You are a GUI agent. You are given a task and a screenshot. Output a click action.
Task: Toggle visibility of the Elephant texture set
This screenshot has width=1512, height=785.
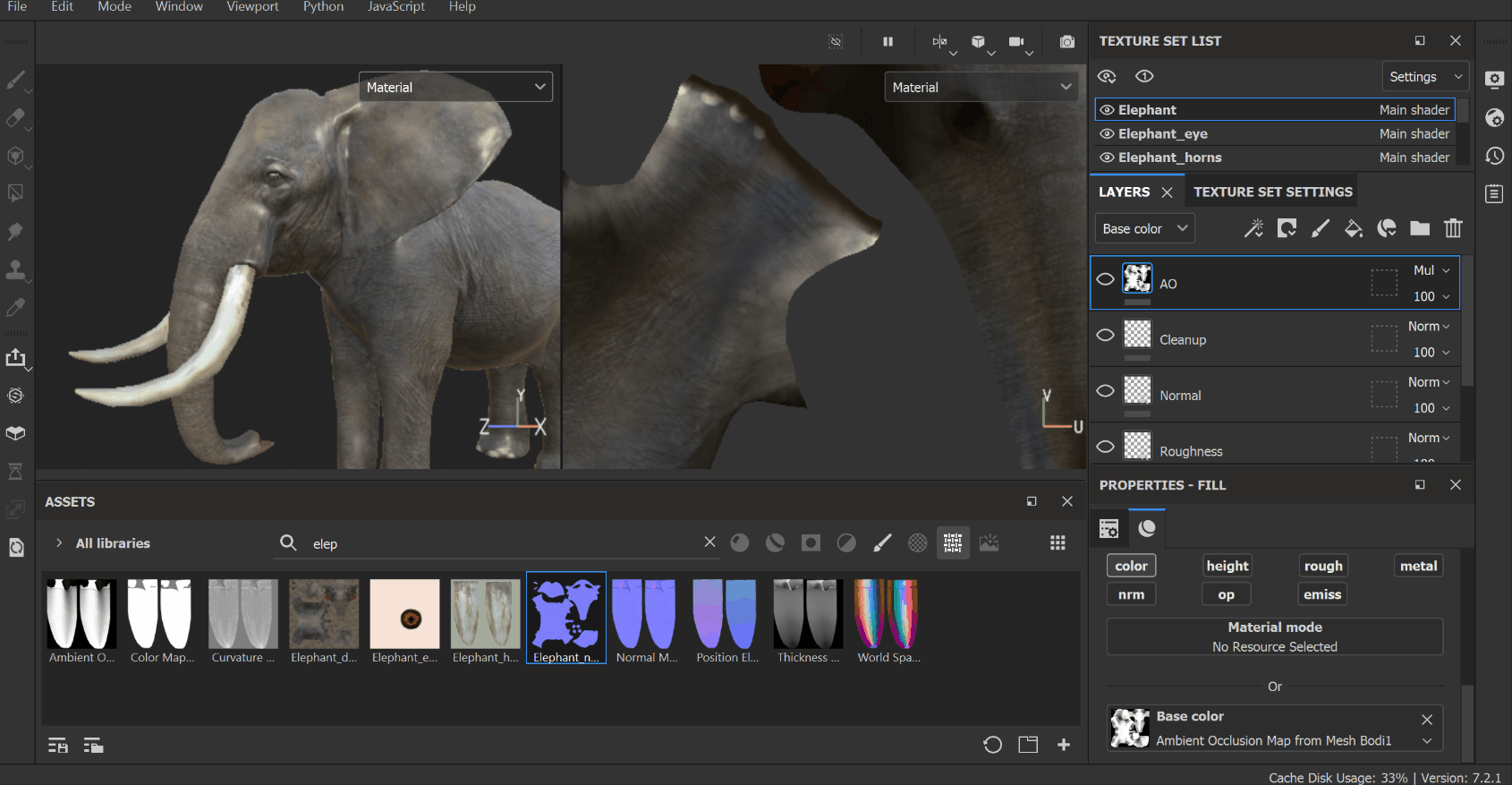(x=1107, y=110)
